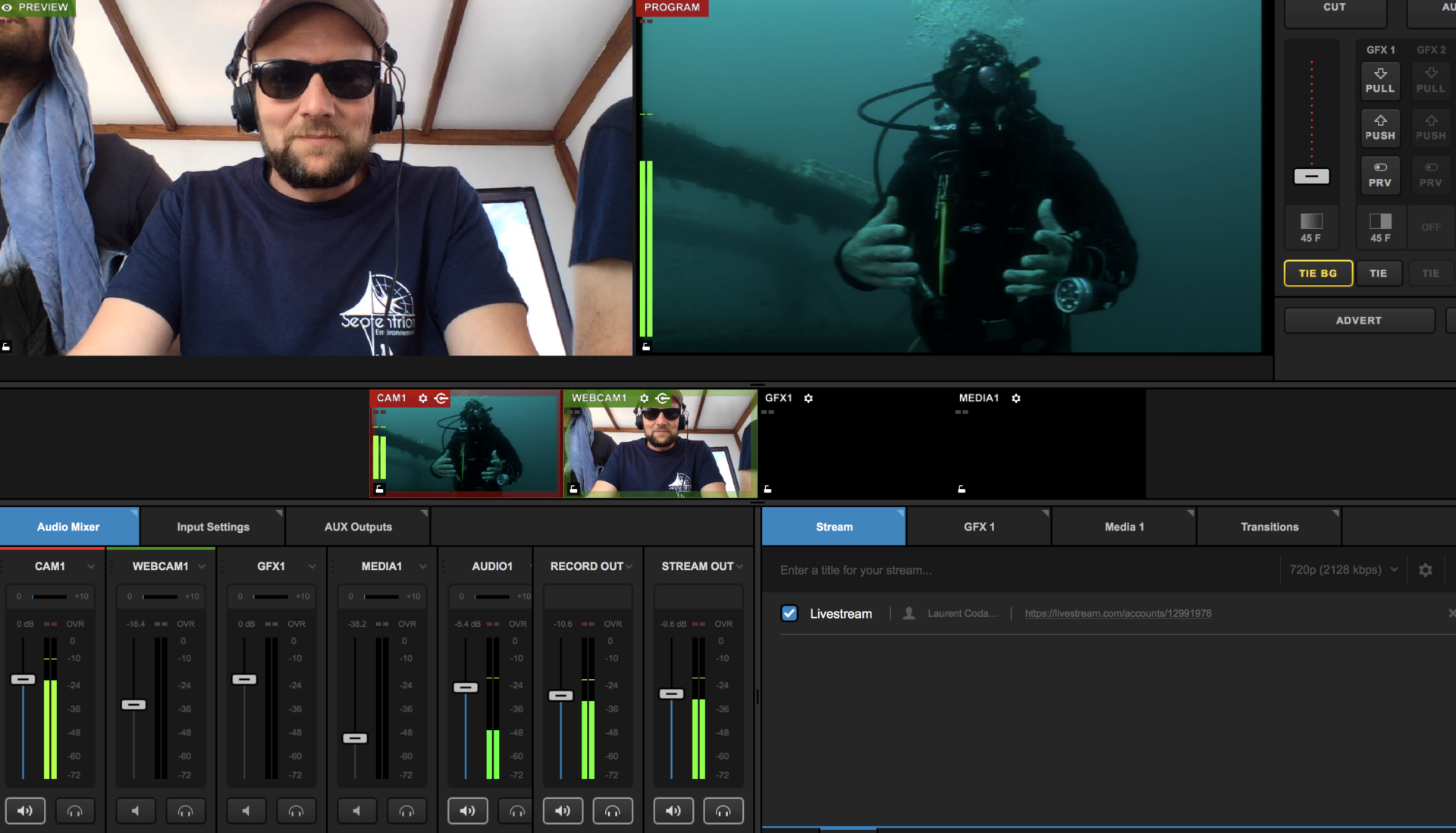Open MEDIA1 thumbnail gear settings
1456x833 pixels.
[1016, 398]
